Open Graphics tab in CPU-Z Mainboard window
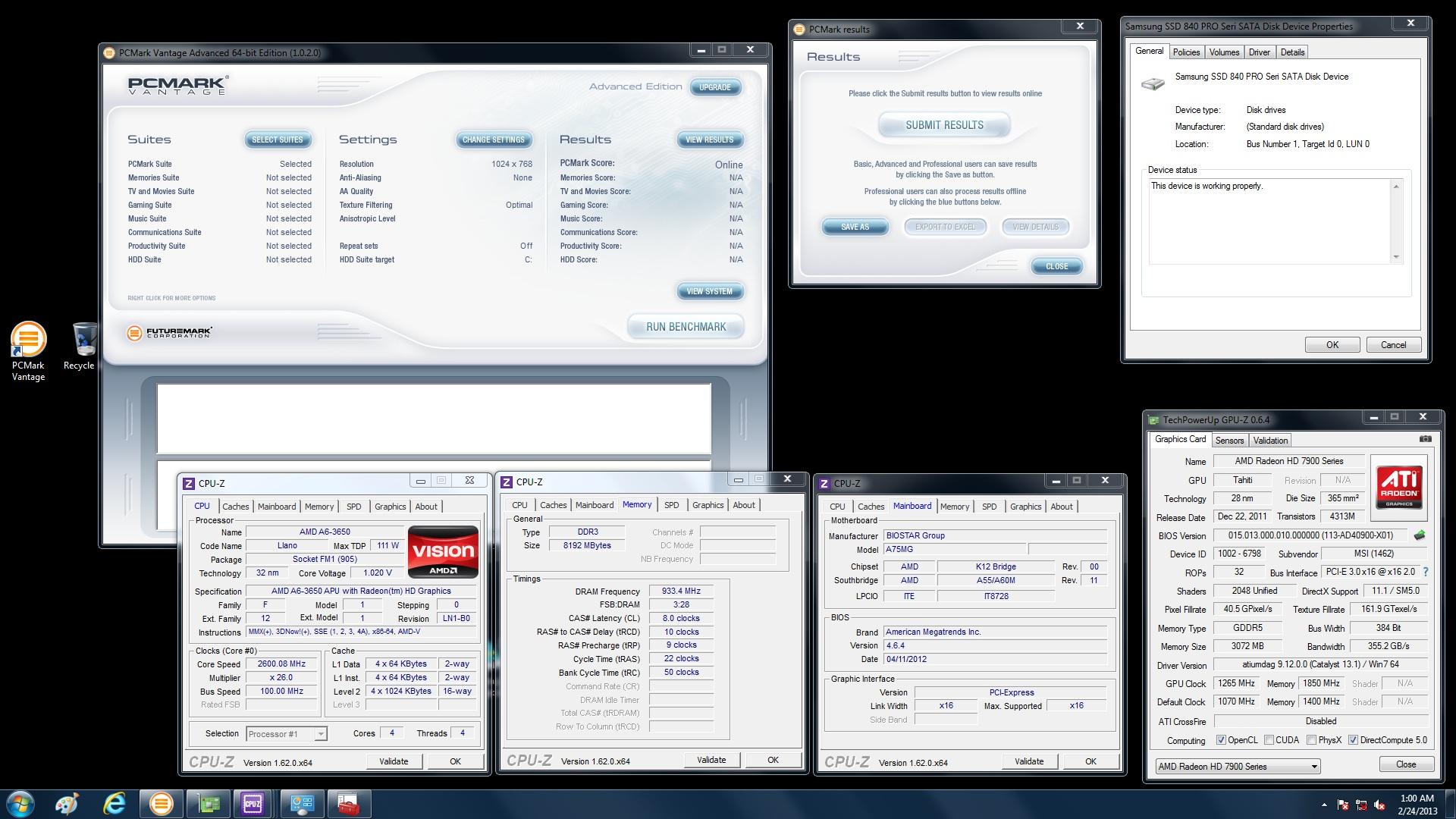 tap(1025, 507)
